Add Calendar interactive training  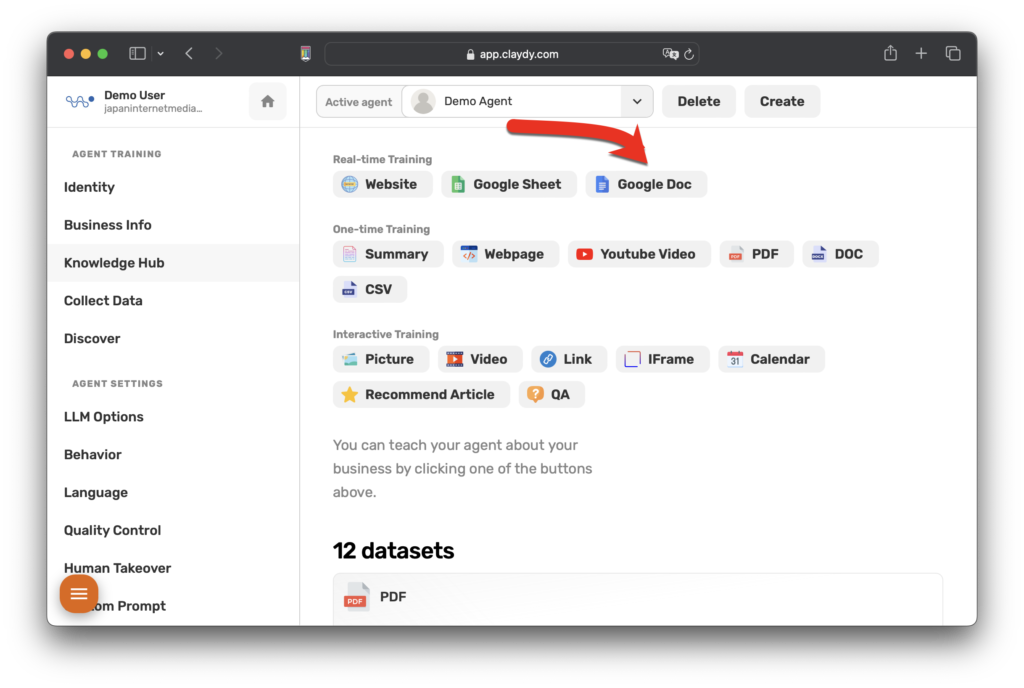(770, 359)
